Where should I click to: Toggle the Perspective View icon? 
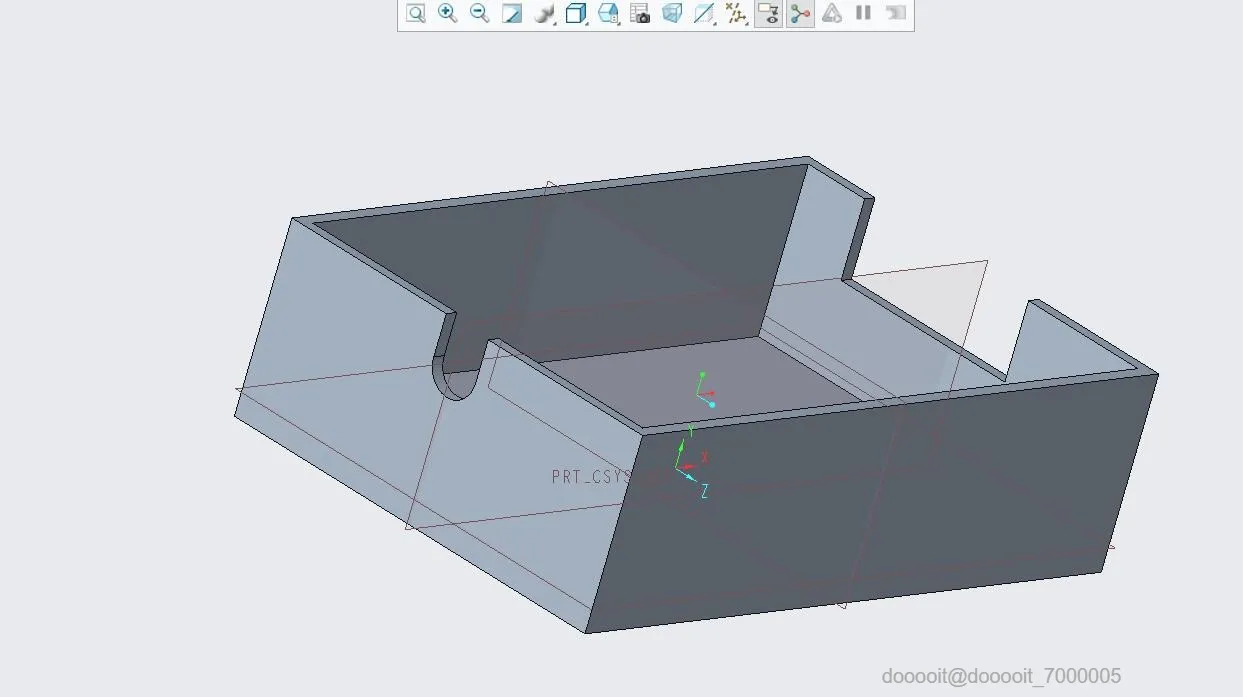pyautogui.click(x=672, y=14)
